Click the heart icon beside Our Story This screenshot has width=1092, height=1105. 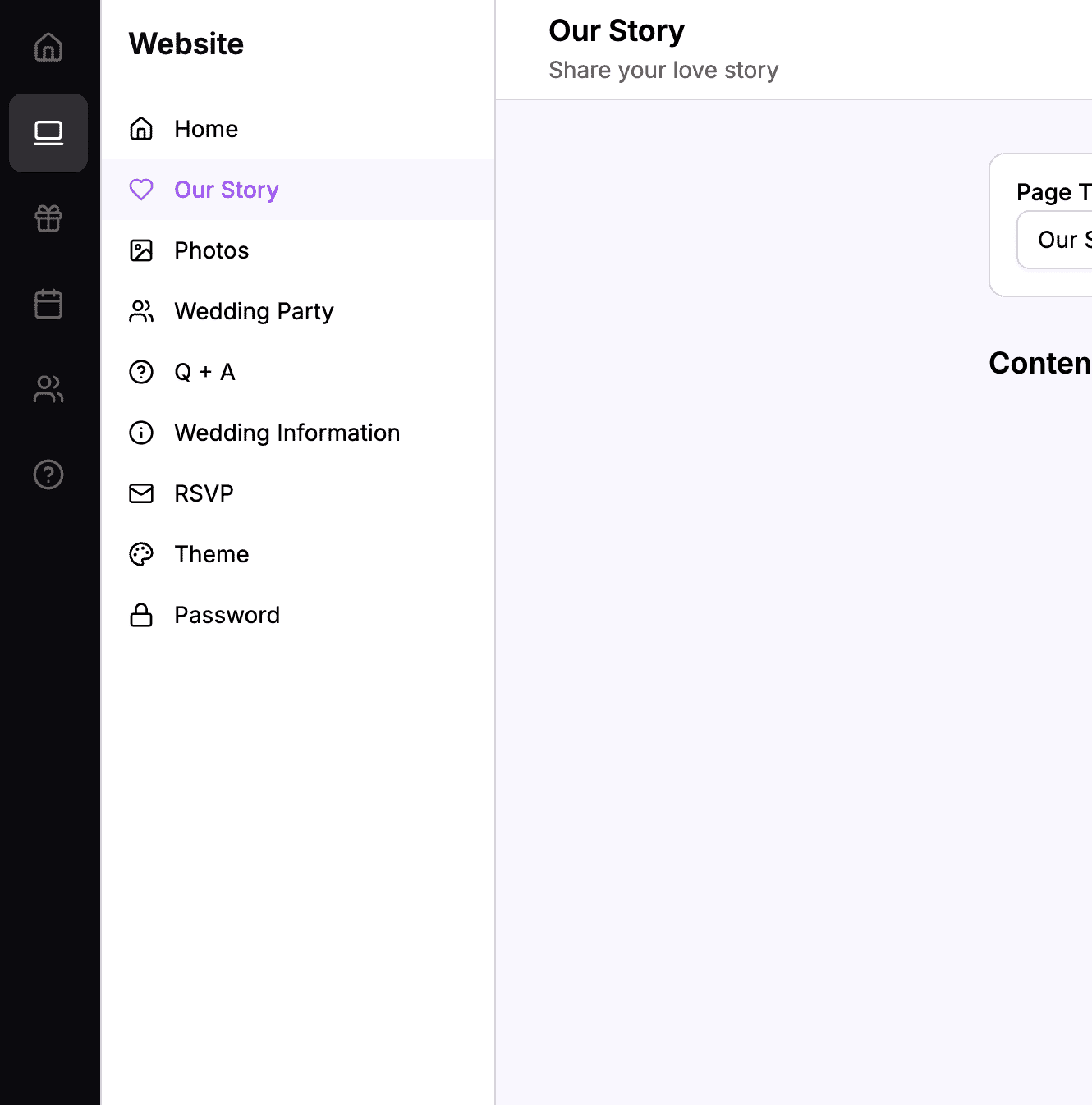pos(141,190)
